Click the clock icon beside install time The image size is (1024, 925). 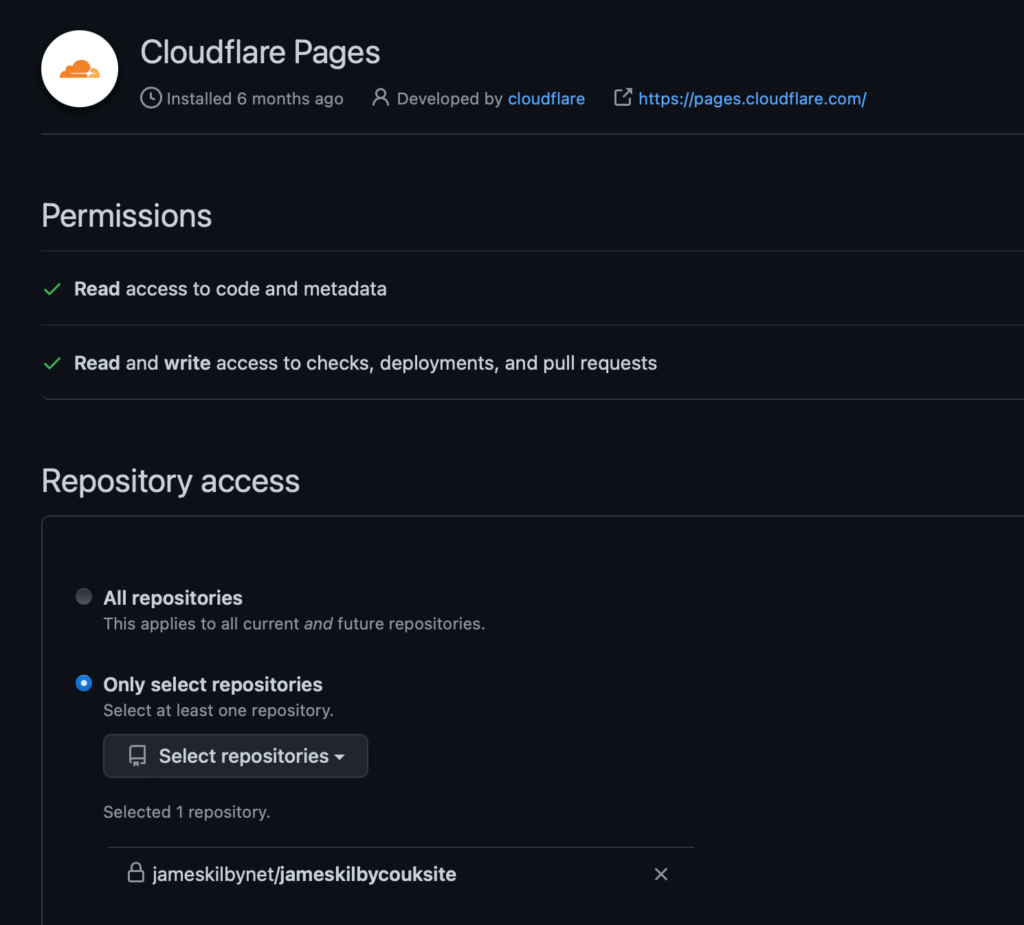click(x=151, y=98)
